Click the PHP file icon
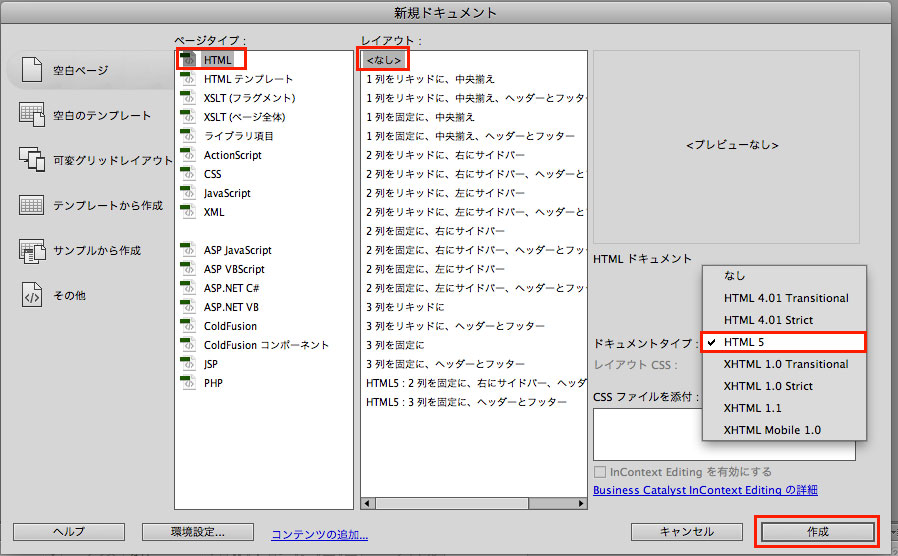Screen dimensions: 898x556 (188, 382)
